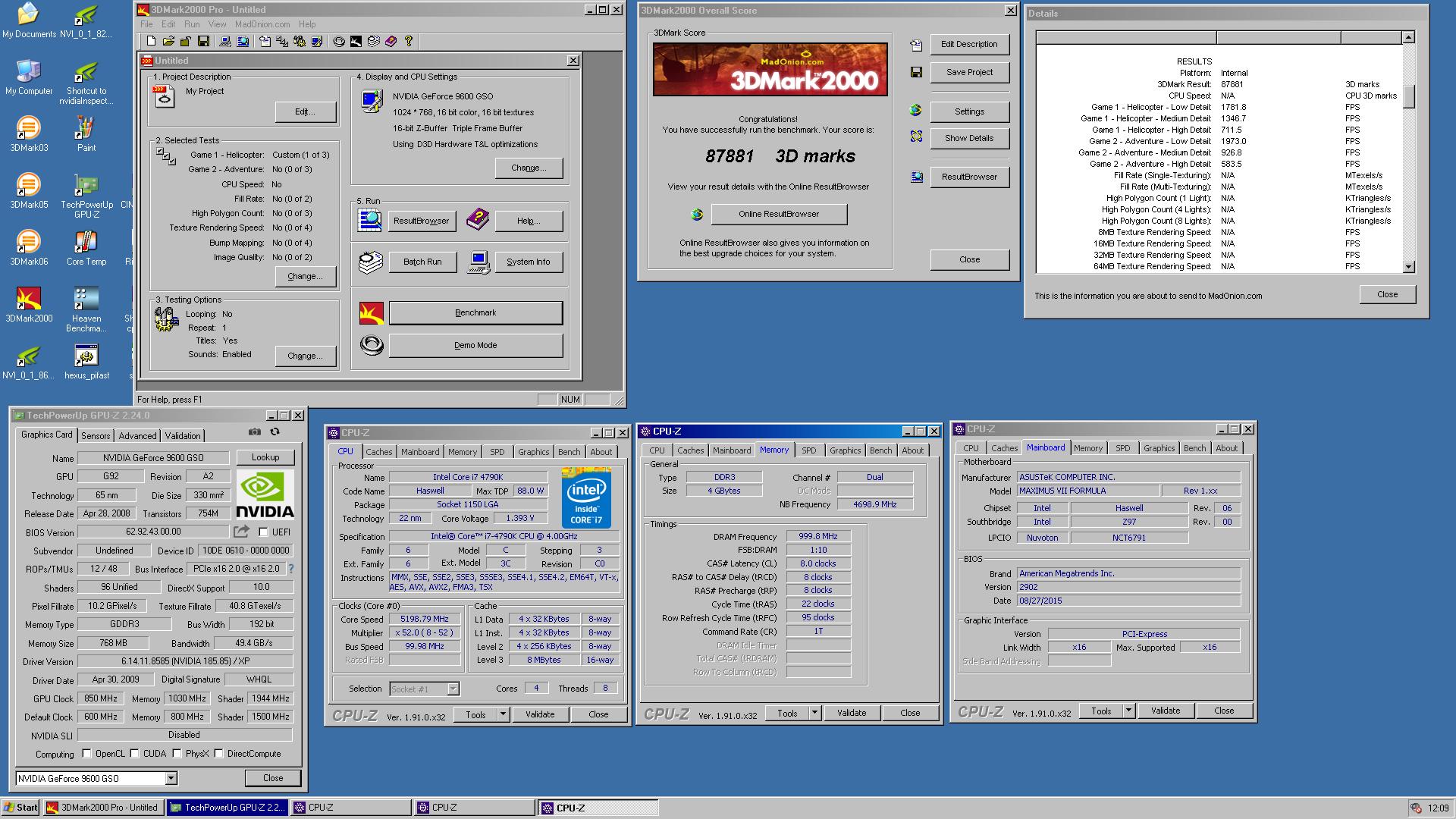
Task: Open Tools dropdown arrow in CPU-Z Memory window
Action: click(x=814, y=713)
